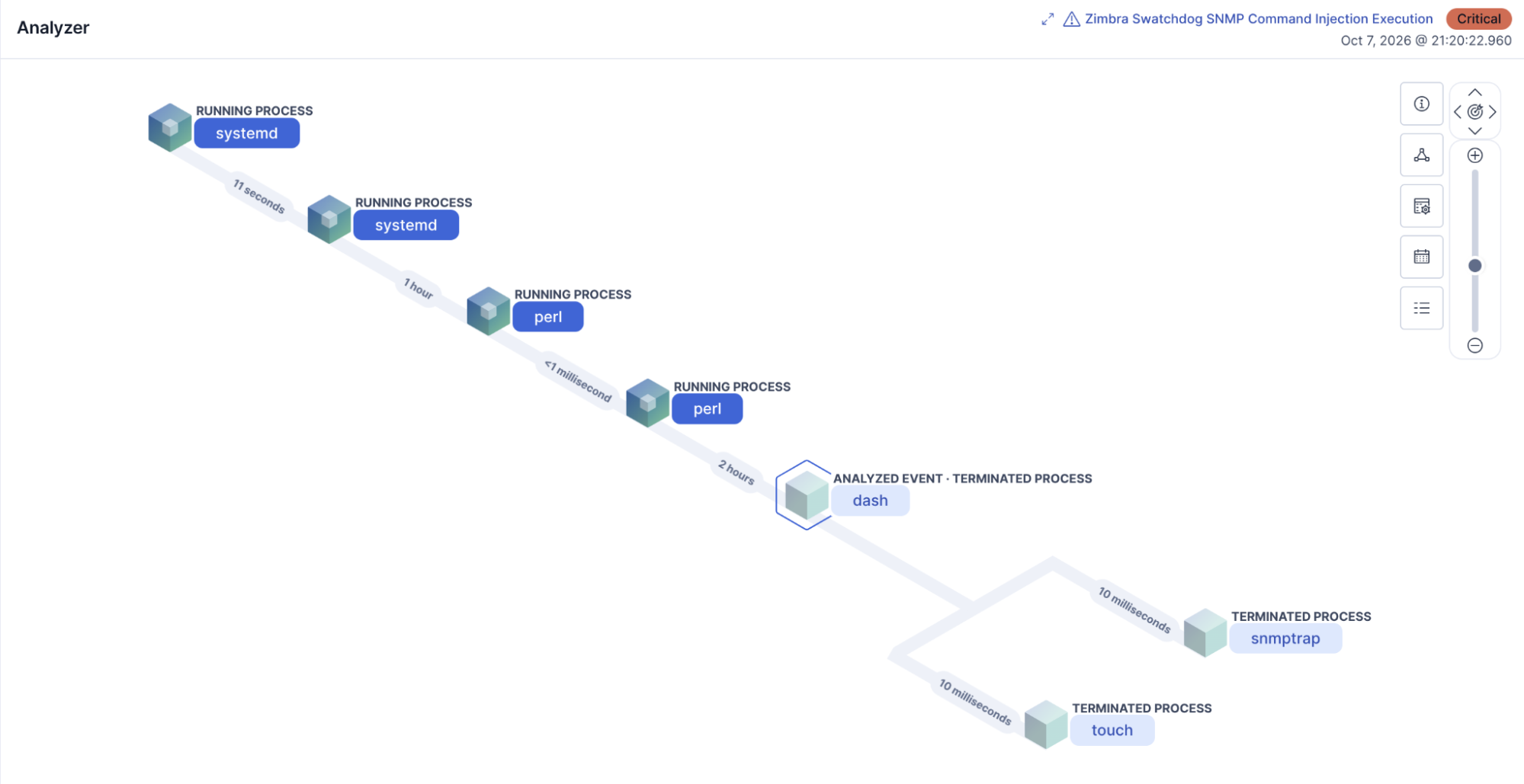Select the first perl running process

pos(548,317)
